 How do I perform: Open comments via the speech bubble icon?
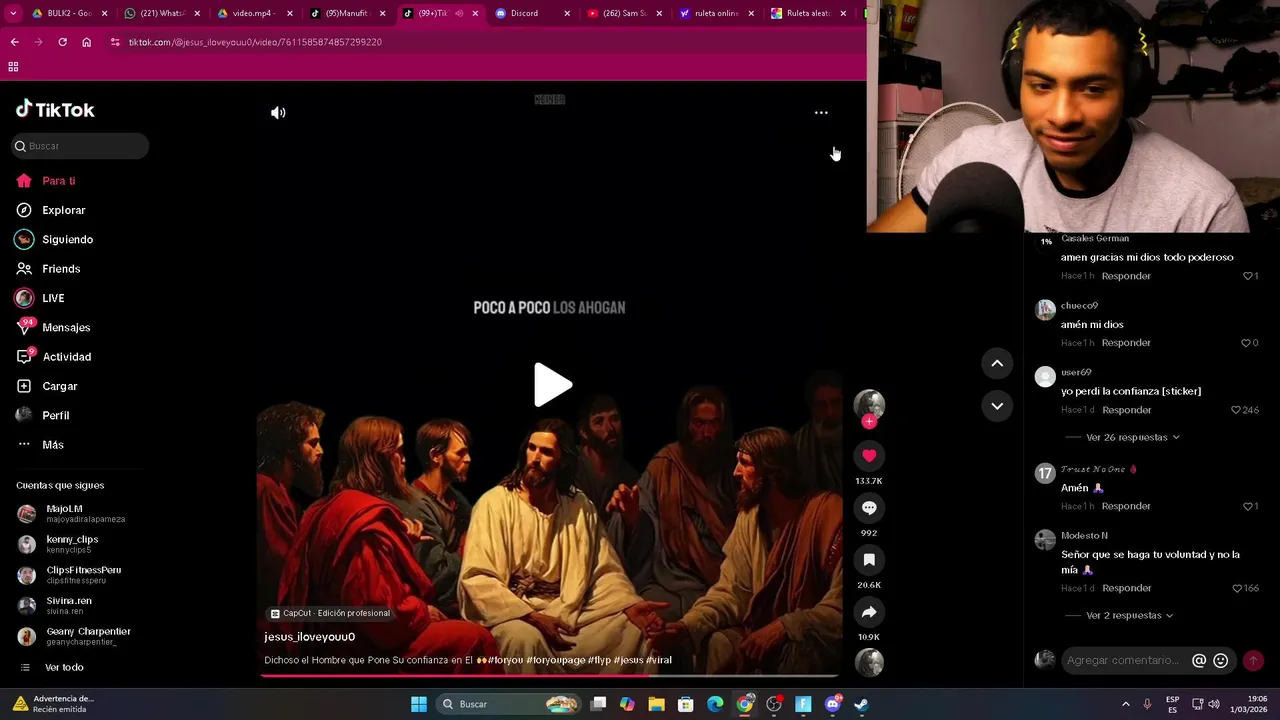pos(869,508)
